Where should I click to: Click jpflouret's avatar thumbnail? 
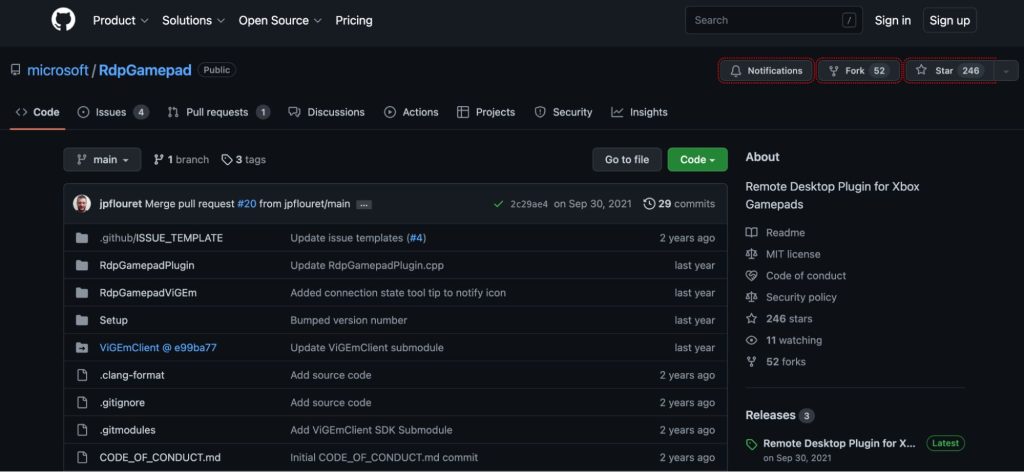tap(82, 204)
